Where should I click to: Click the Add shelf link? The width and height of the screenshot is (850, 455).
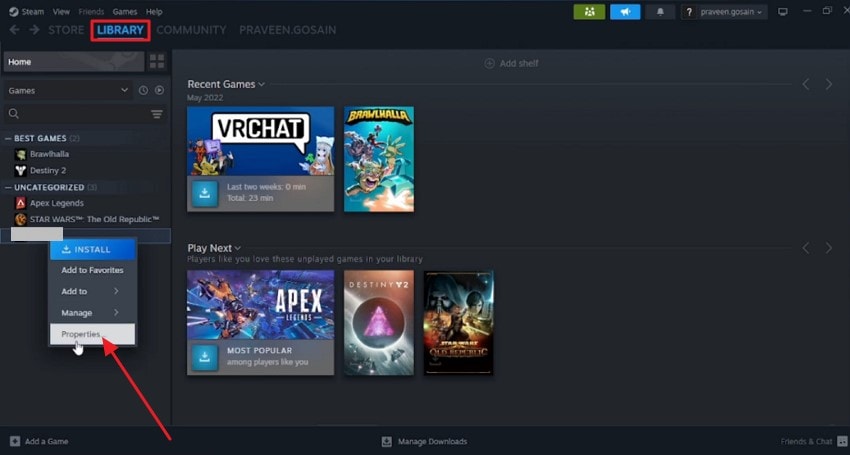519,63
